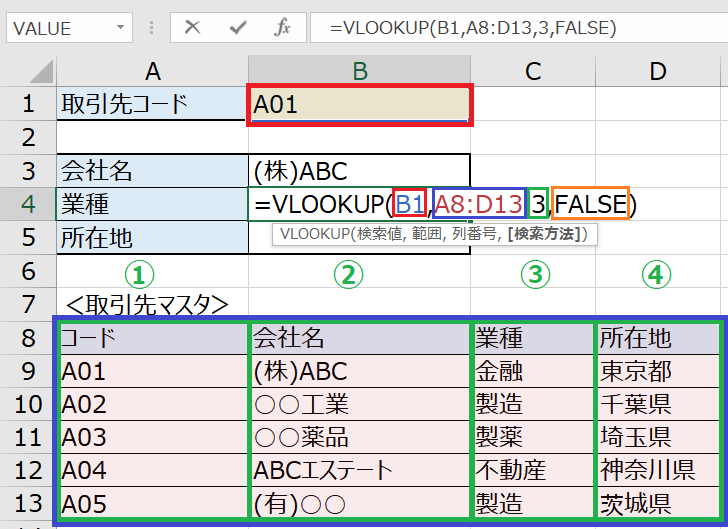Click cell B1 containing A01

coord(359,104)
